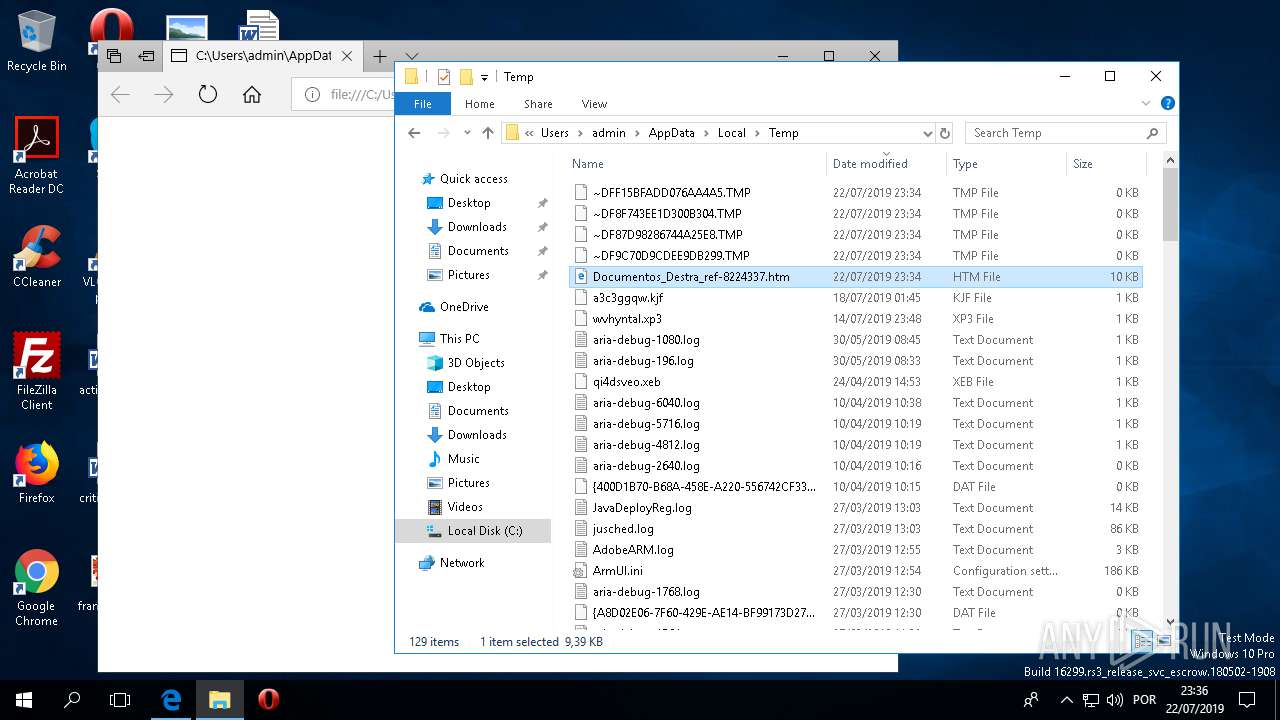Open Edge from the taskbar
The height and width of the screenshot is (720, 1280).
pyautogui.click(x=171, y=700)
